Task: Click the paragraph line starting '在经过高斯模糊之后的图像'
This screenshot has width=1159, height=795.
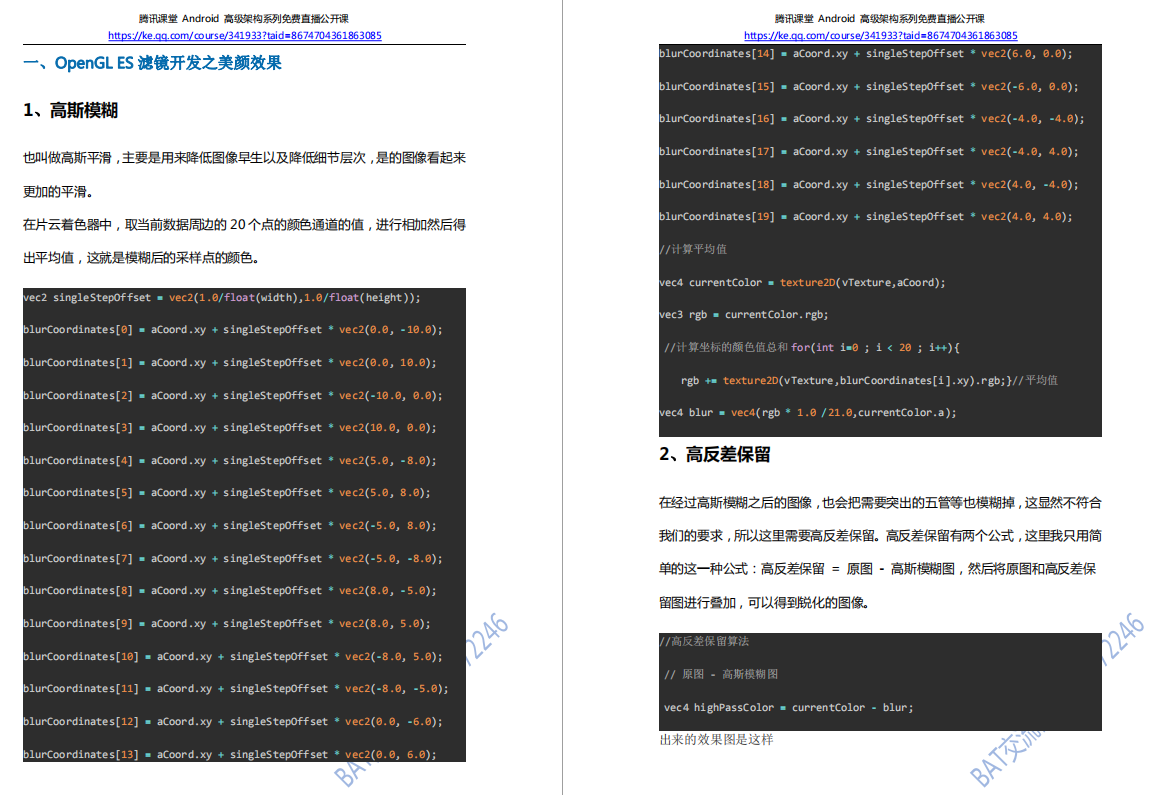Action: (880, 503)
